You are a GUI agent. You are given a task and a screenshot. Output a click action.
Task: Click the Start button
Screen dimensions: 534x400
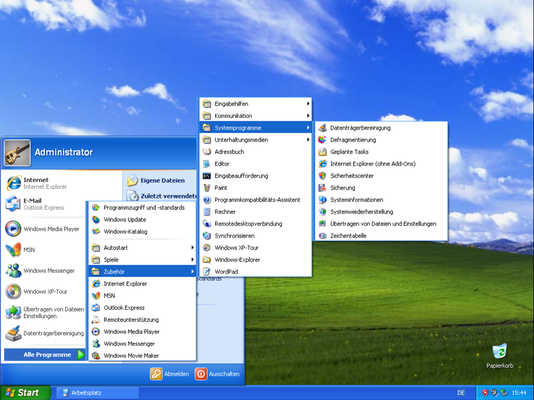tap(25, 393)
